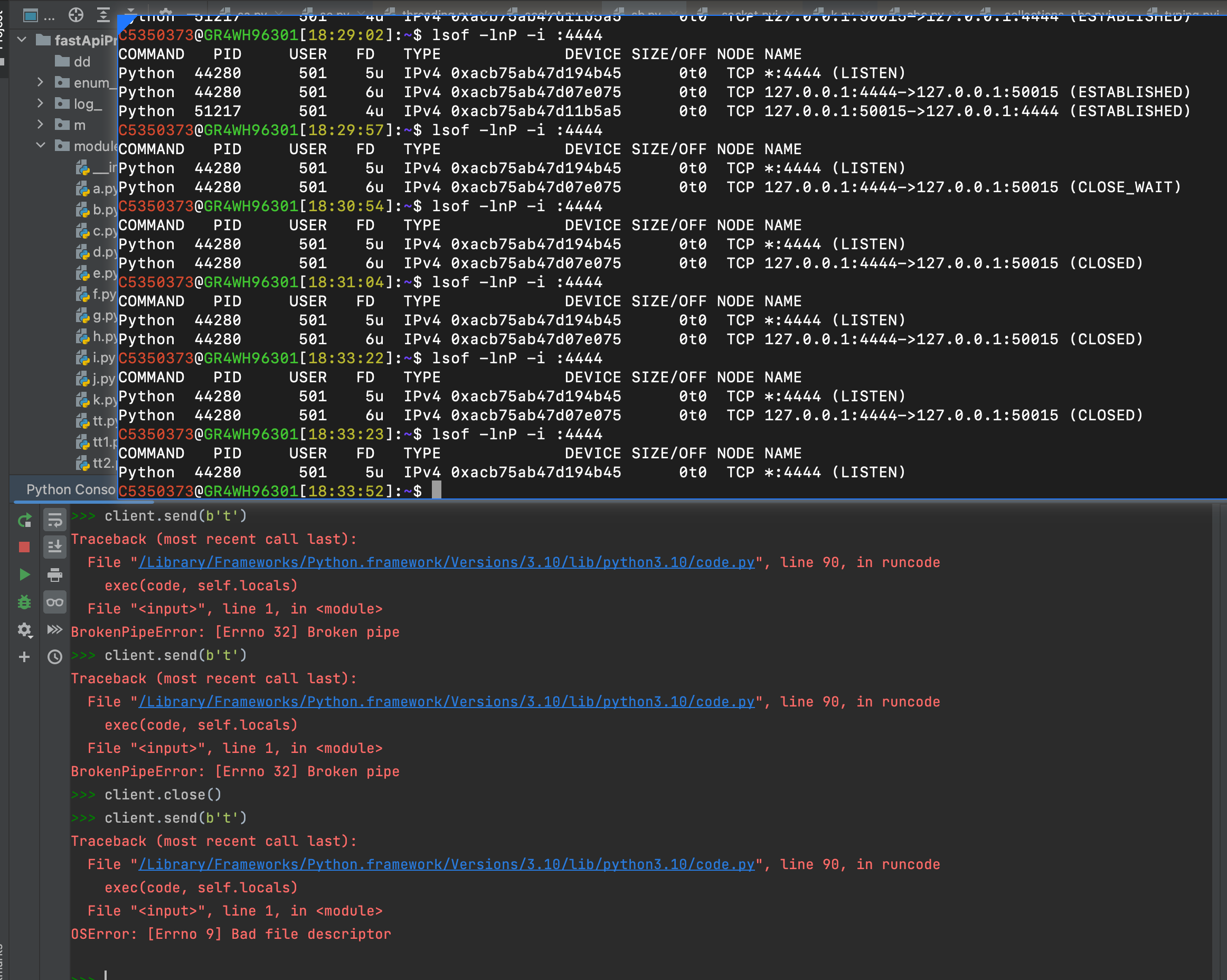This screenshot has width=1227, height=980.
Task: Open the console settings gear dropdown
Action: click(24, 629)
